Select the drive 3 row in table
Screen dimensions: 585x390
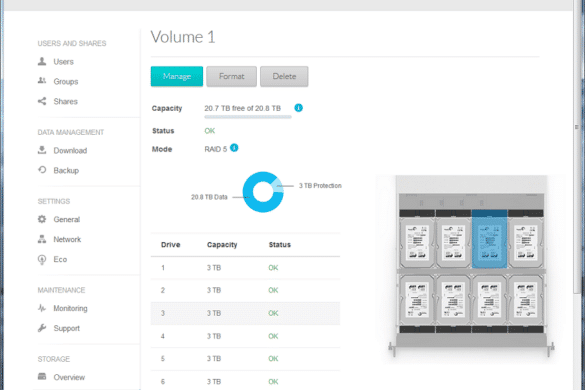(245, 313)
